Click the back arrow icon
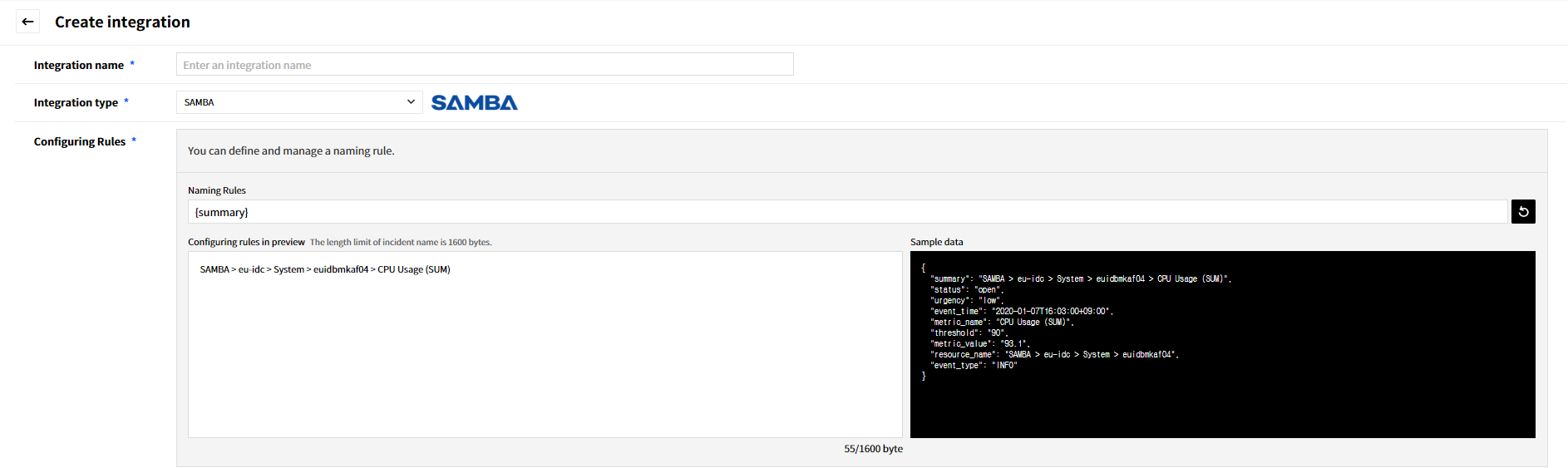Viewport: 1568px width, 468px height. coord(27,22)
